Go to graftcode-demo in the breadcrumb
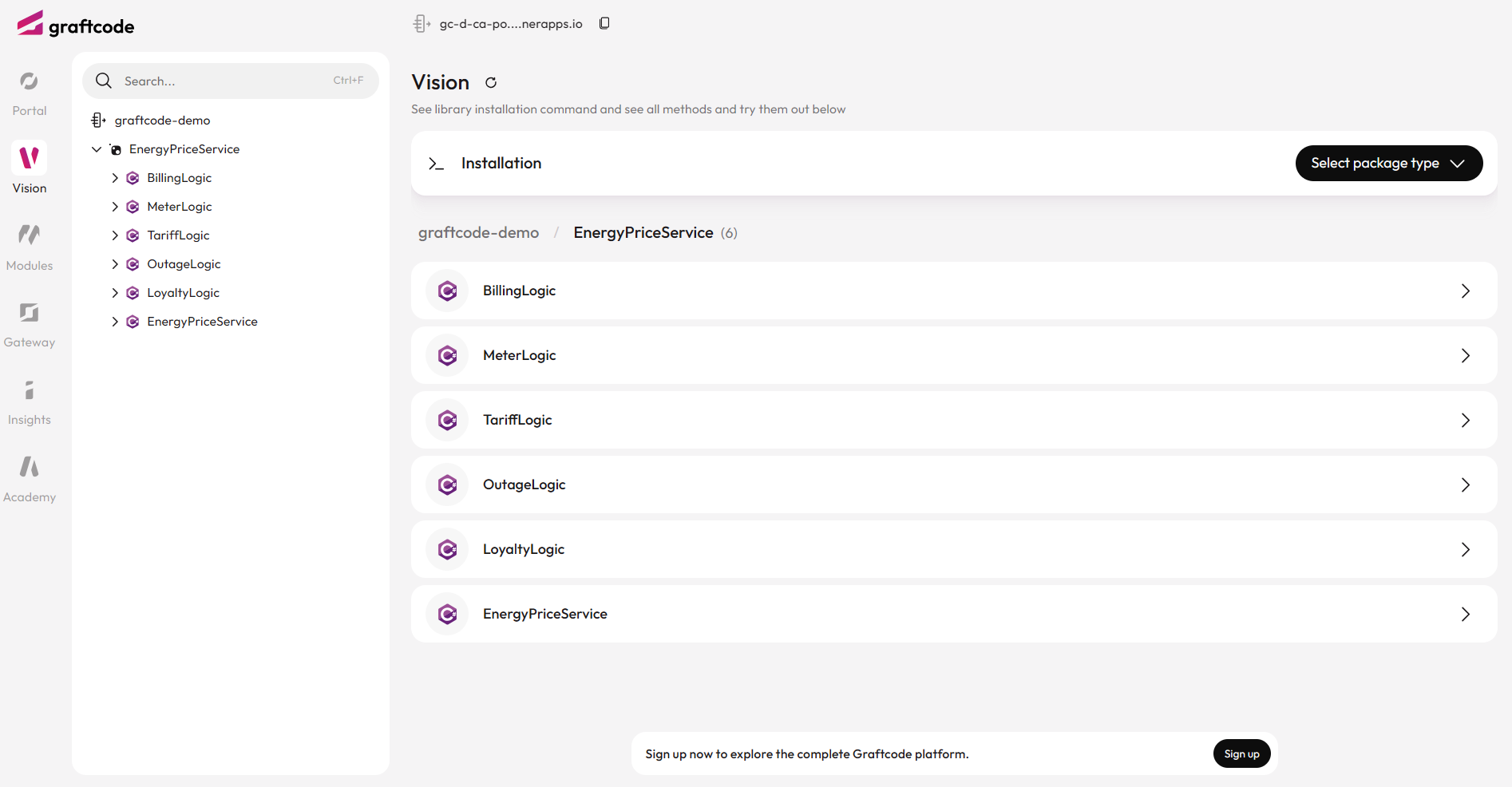The image size is (1512, 787). pos(479,232)
